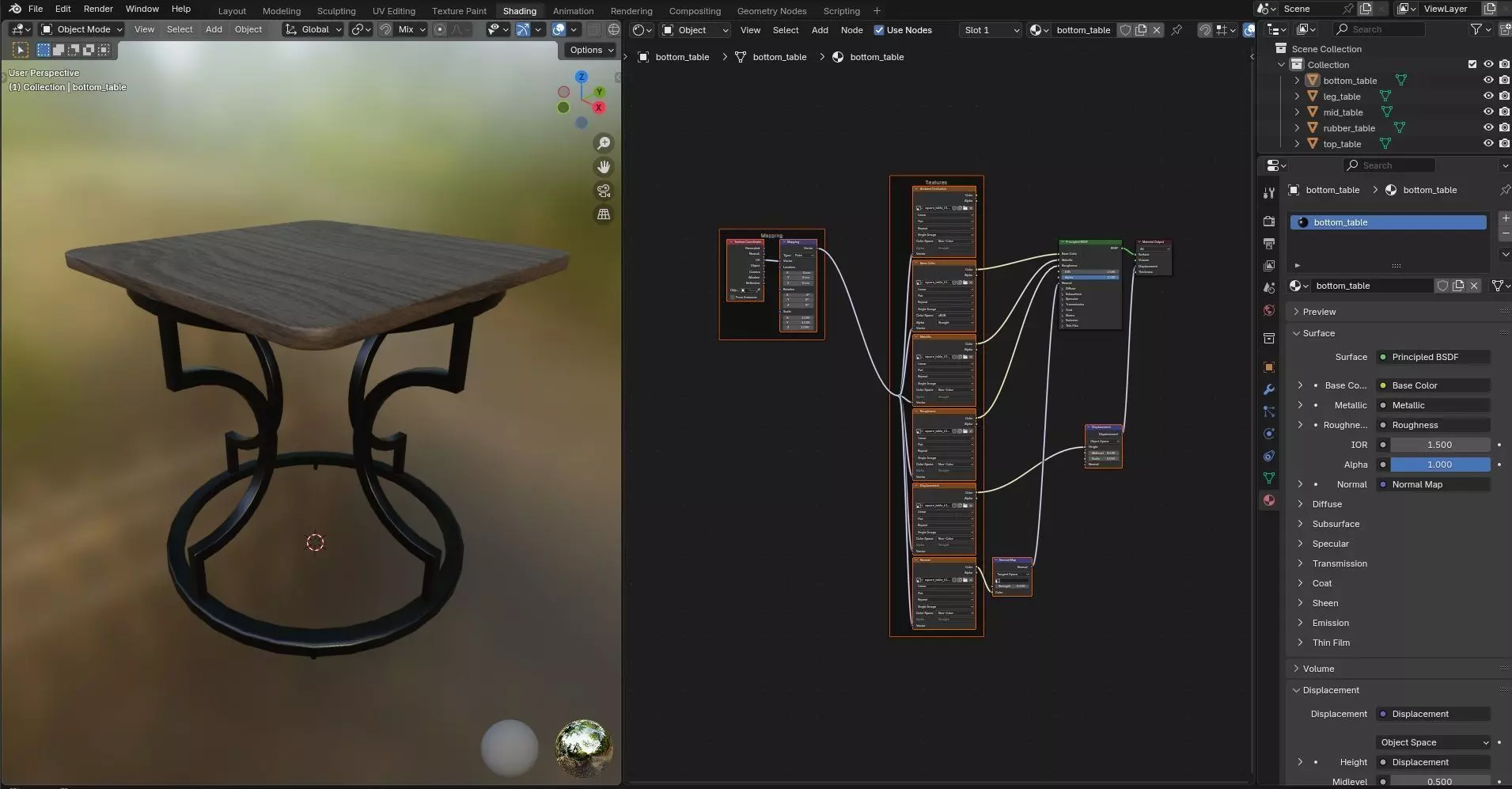The image size is (1512, 789).
Task: Toggle camera view icon in viewport
Action: (604, 191)
